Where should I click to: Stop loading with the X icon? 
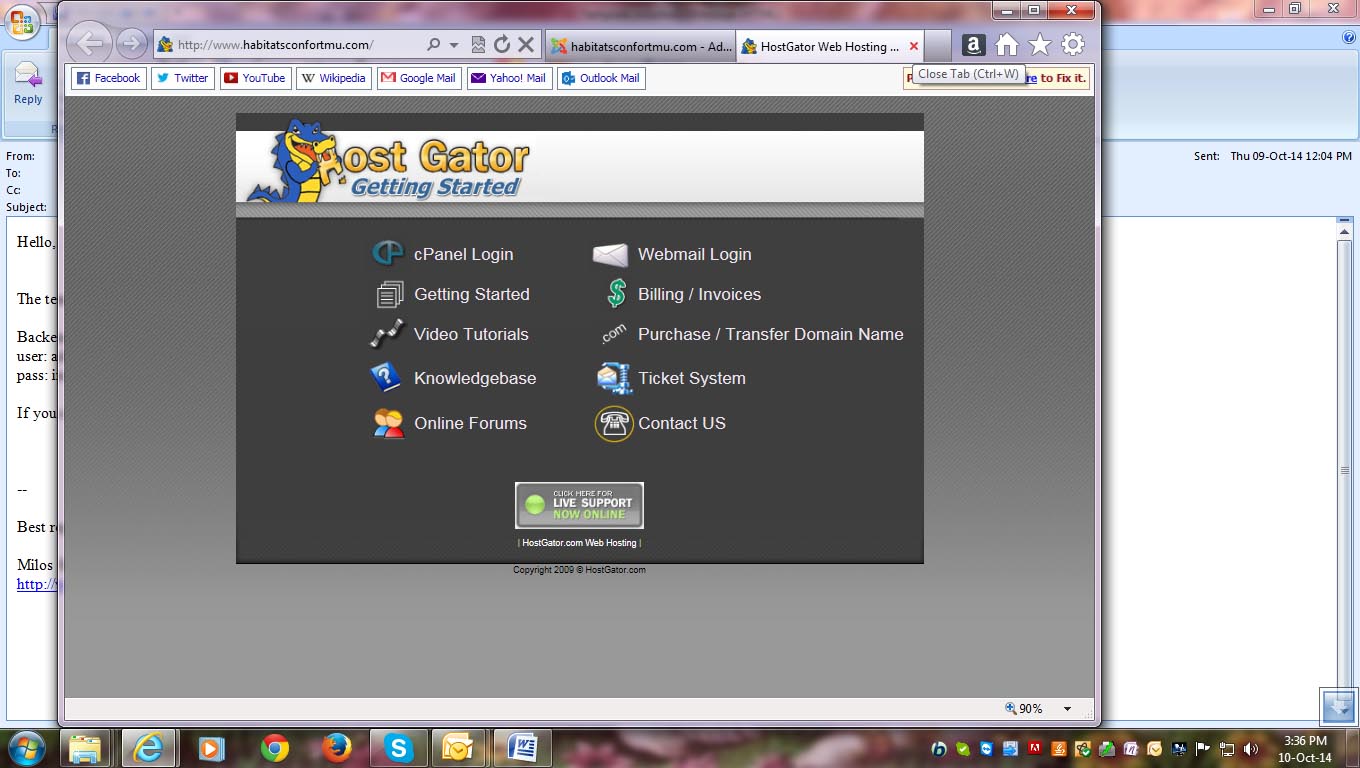[x=526, y=45]
